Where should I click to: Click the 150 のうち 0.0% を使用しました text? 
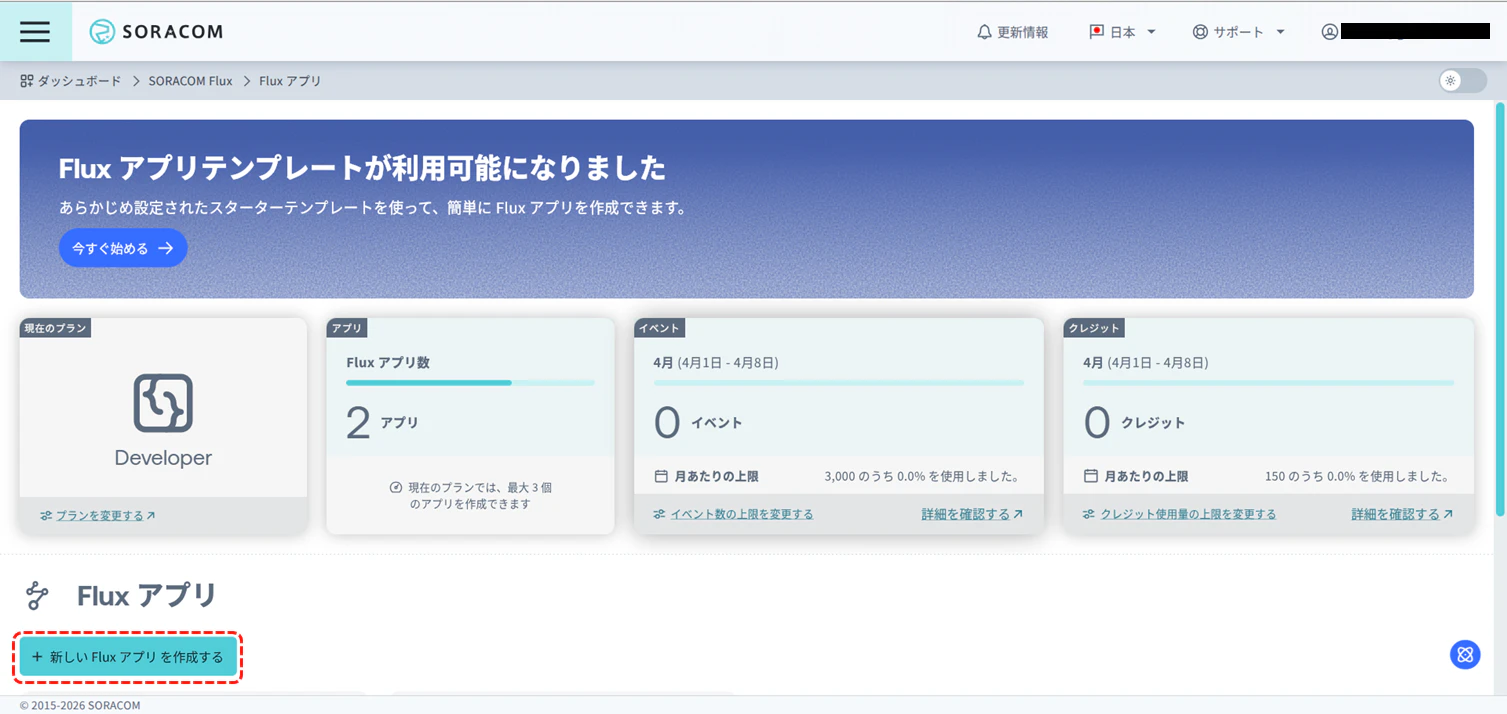tap(1357, 476)
